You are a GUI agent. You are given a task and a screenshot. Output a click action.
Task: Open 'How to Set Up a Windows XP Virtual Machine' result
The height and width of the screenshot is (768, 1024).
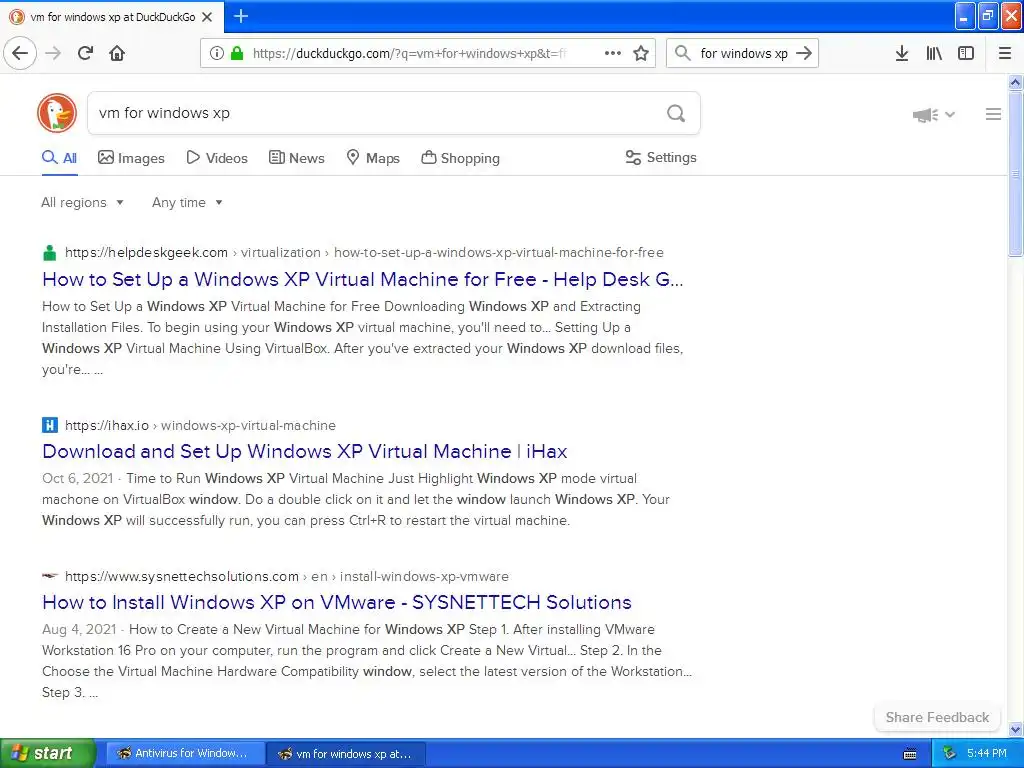[x=362, y=280]
